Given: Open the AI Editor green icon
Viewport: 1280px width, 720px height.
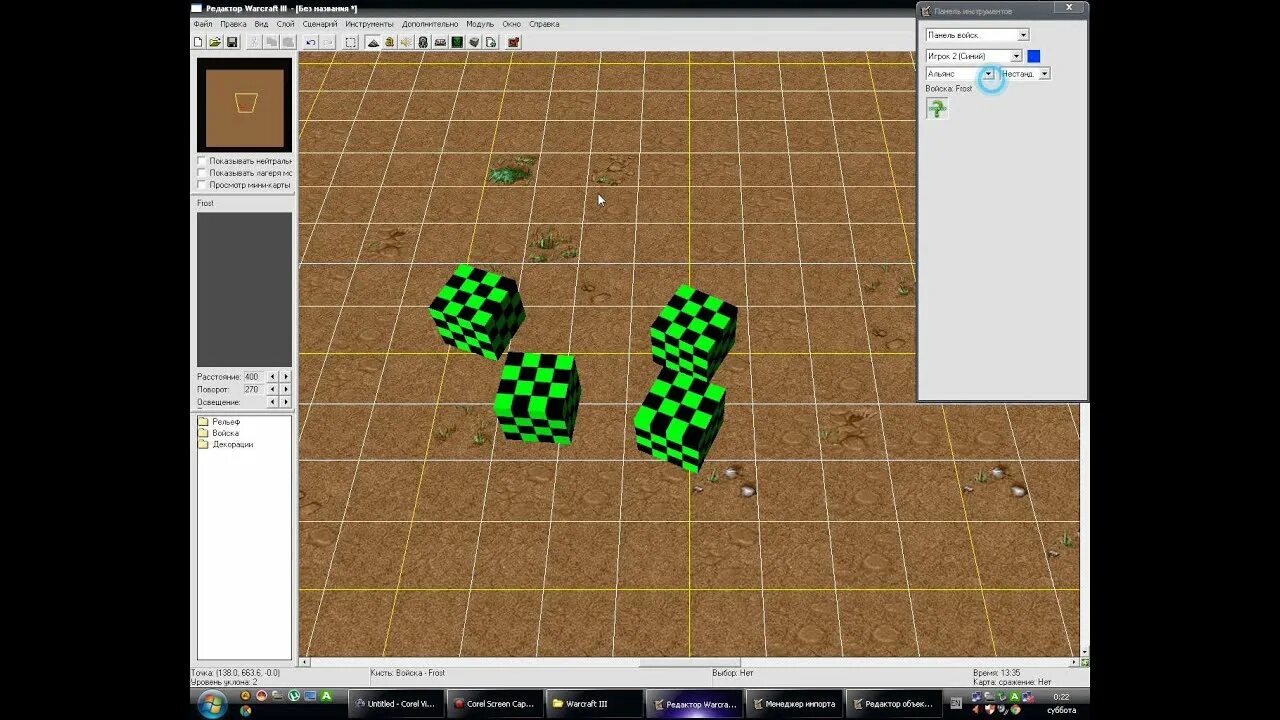Looking at the screenshot, I should click(x=457, y=42).
